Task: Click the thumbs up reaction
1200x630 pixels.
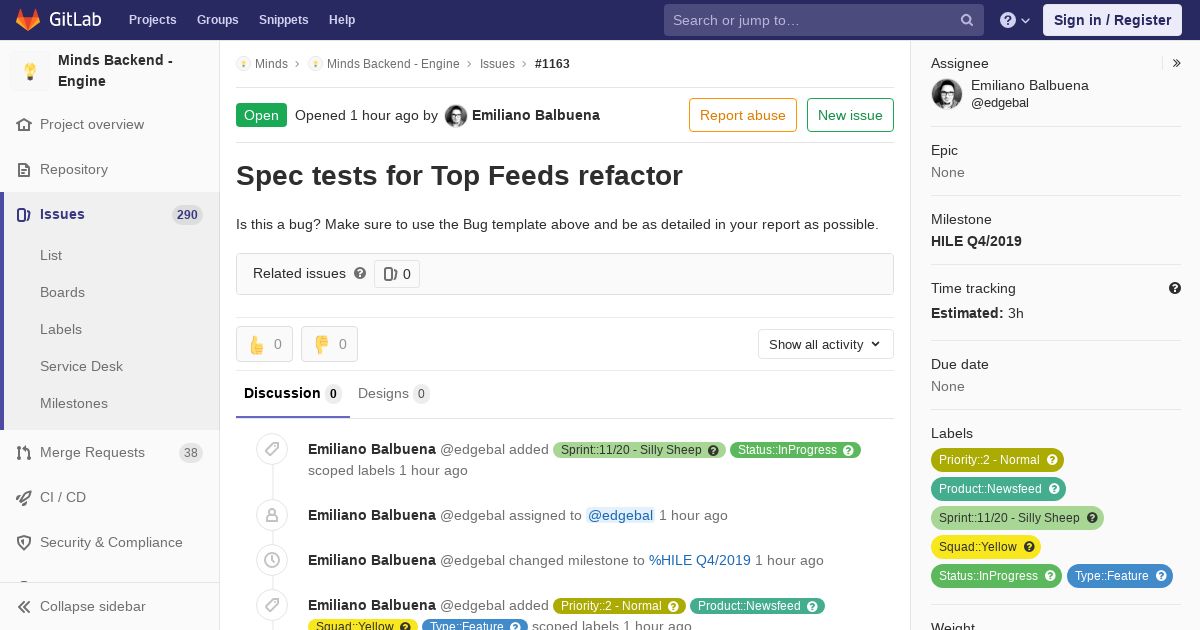Action: (x=264, y=344)
